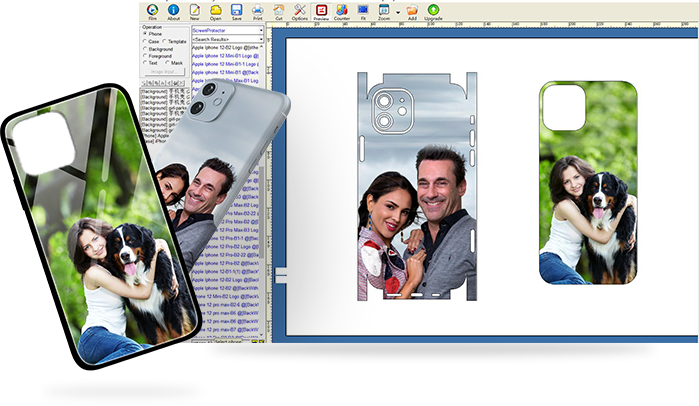Image resolution: width=699 pixels, height=406 pixels.
Task: Click the About info icon
Action: tap(173, 12)
